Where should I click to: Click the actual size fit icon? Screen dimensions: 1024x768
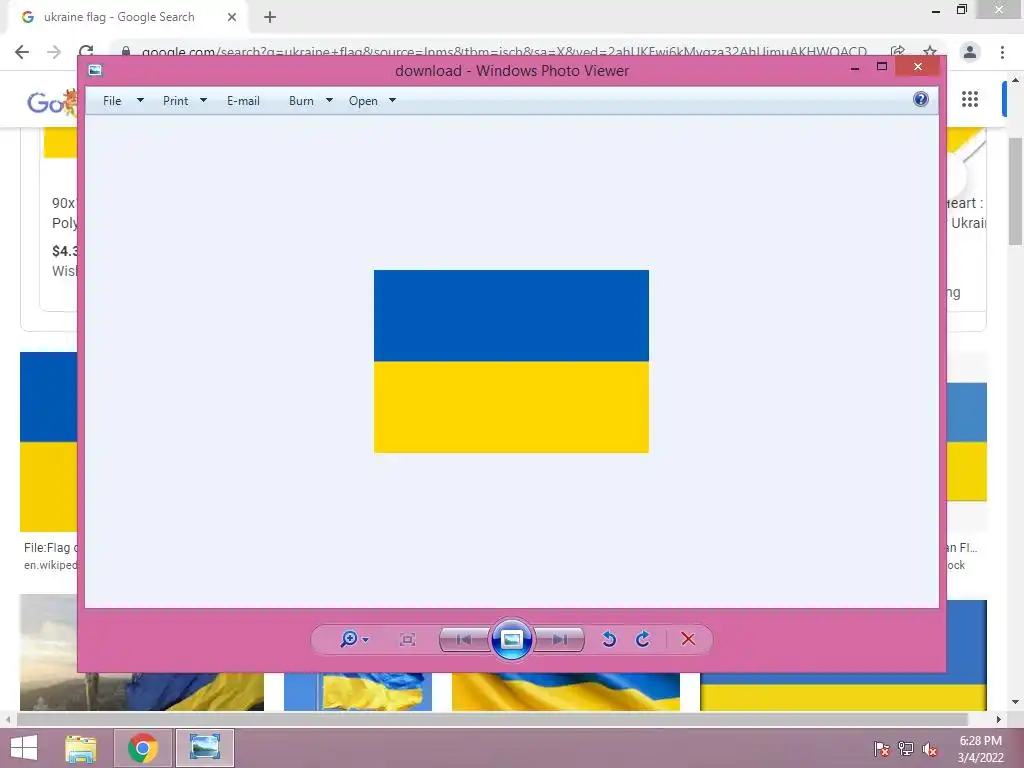tap(408, 639)
